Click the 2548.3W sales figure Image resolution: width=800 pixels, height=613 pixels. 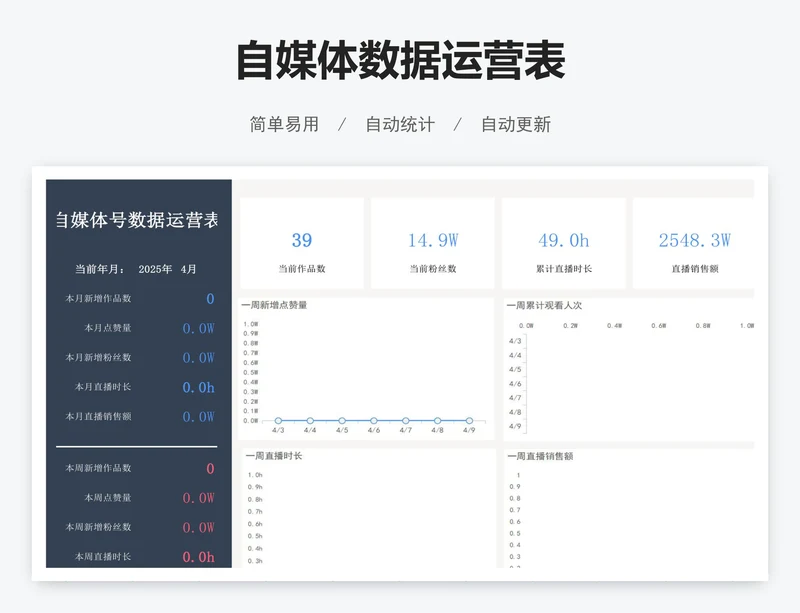[x=695, y=240]
